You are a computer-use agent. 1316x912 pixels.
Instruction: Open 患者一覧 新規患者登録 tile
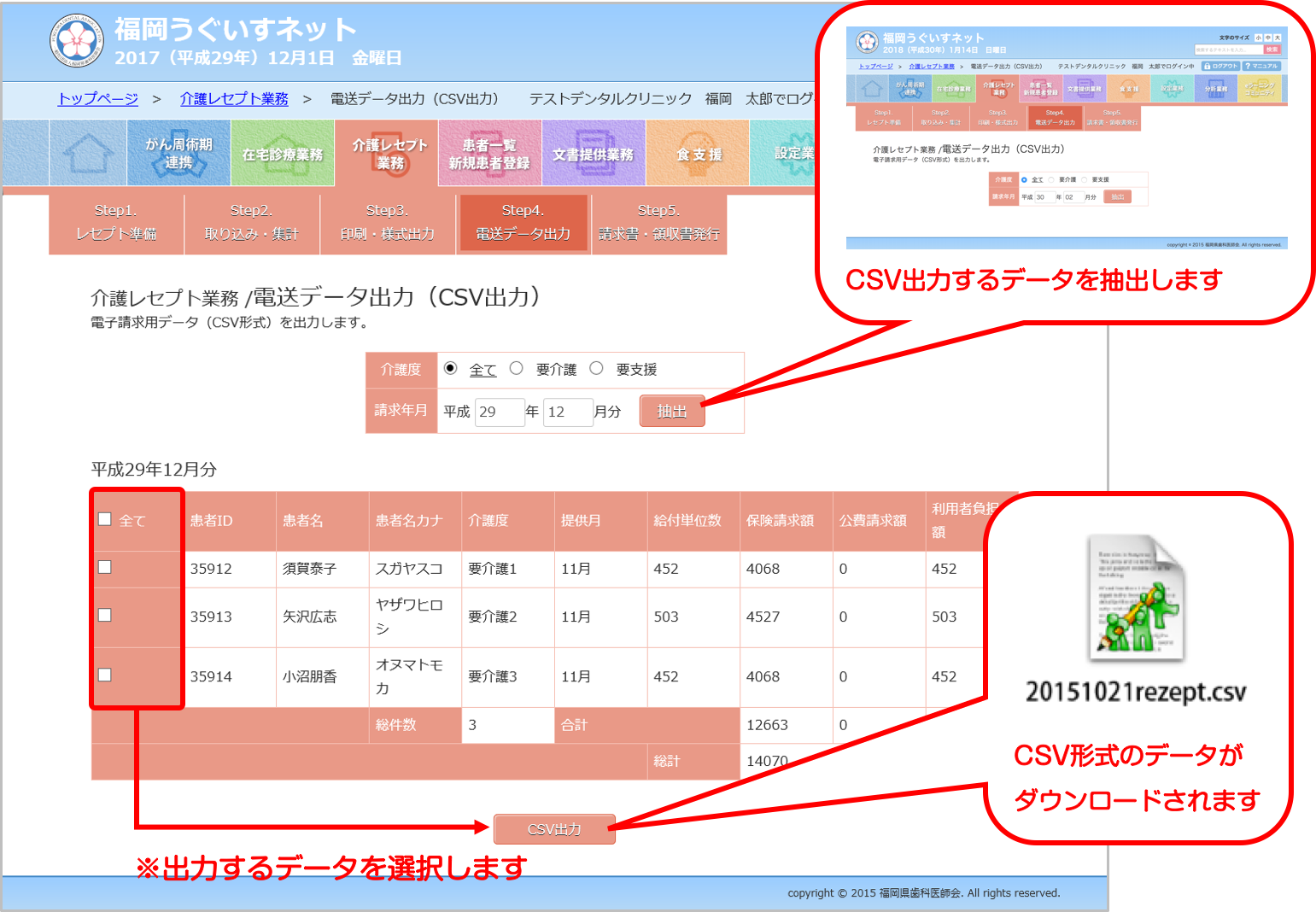pos(489,154)
